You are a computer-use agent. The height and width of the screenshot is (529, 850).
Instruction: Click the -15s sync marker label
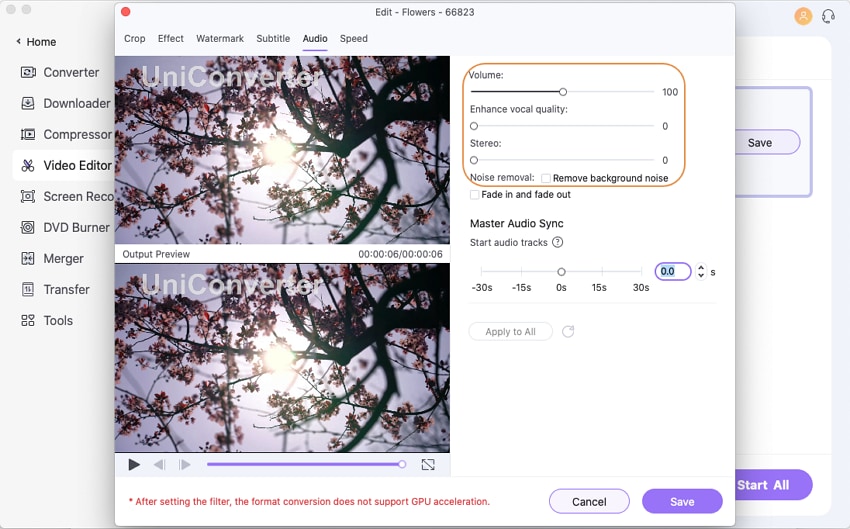pyautogui.click(x=521, y=287)
